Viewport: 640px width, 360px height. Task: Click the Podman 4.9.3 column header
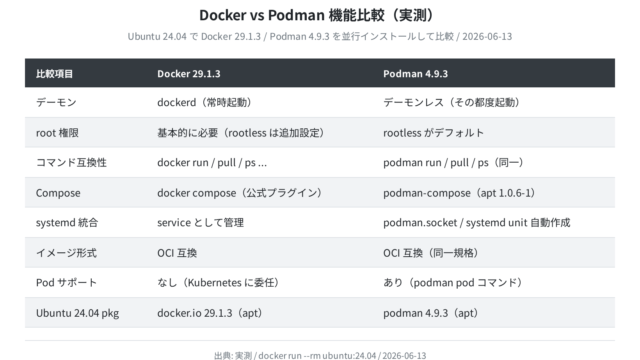point(415,73)
